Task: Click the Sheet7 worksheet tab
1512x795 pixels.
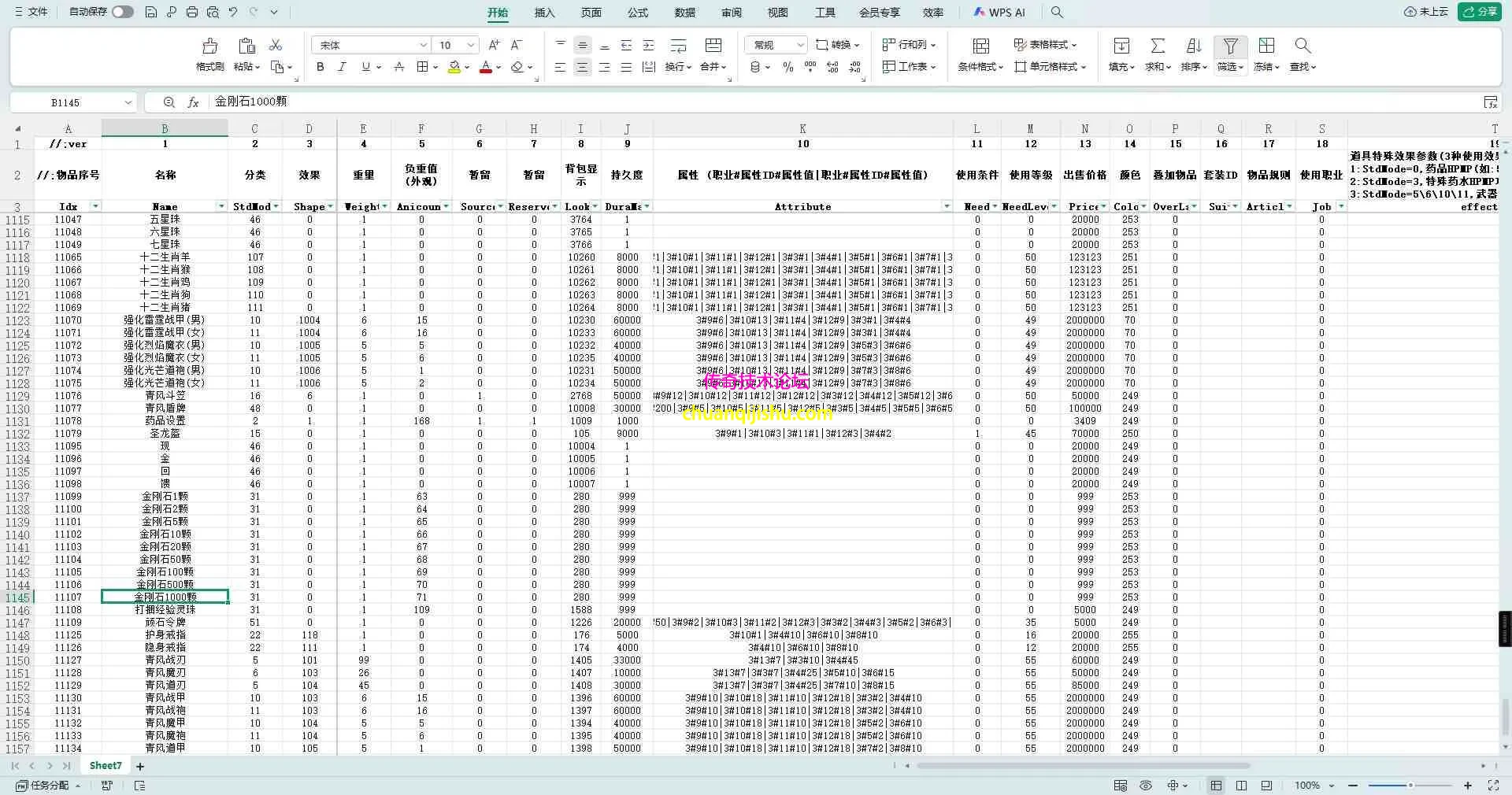Action: (x=104, y=765)
